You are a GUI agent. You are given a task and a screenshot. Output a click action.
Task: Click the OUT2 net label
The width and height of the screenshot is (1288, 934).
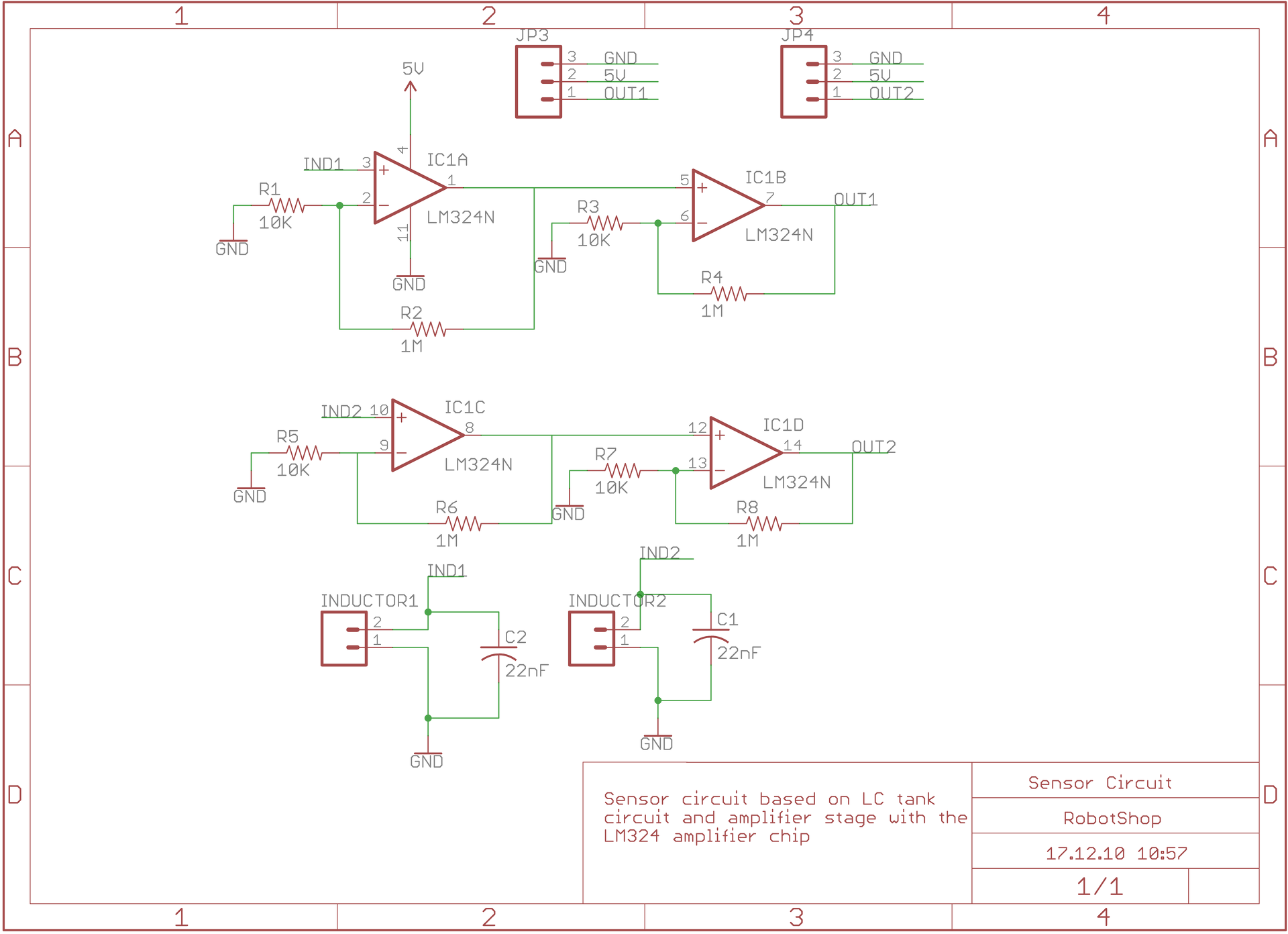click(x=873, y=447)
